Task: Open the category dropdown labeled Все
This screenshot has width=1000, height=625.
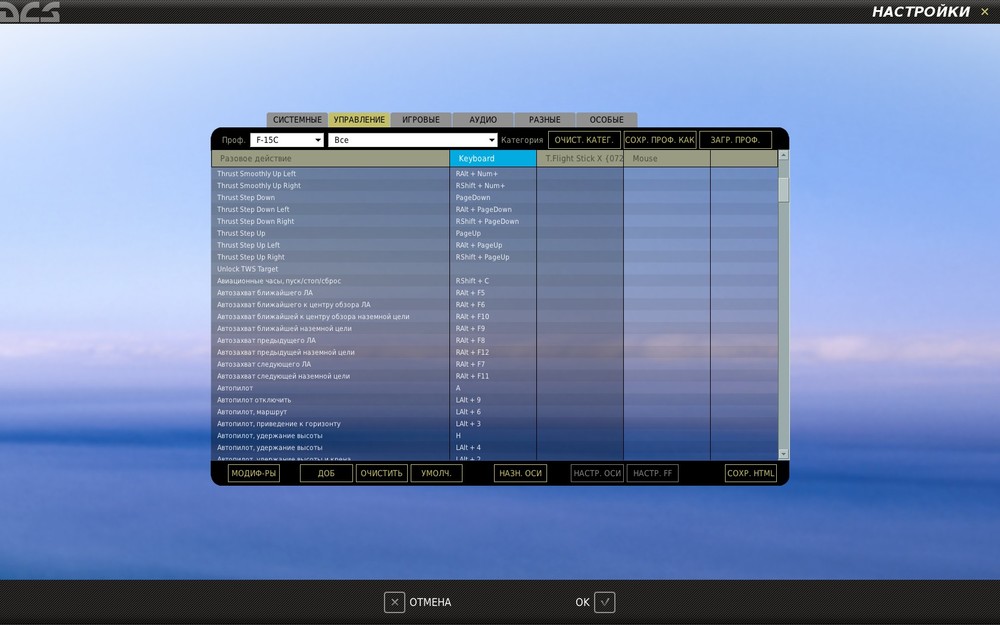Action: point(413,139)
